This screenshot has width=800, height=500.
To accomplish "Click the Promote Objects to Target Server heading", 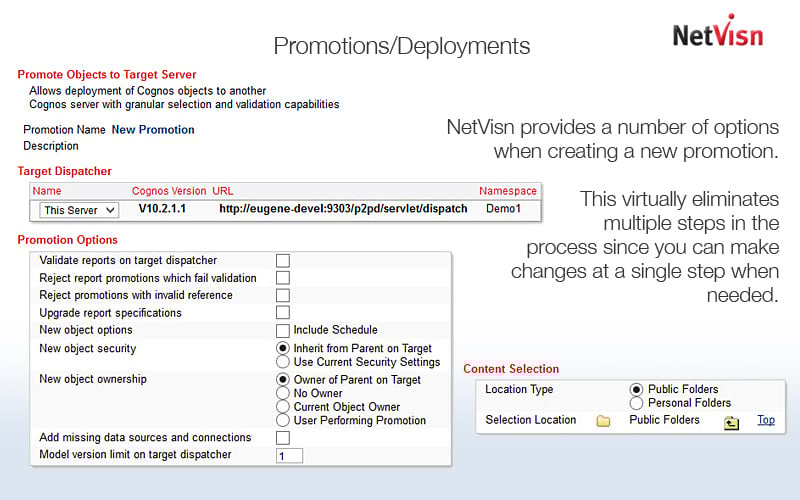I will click(107, 74).
